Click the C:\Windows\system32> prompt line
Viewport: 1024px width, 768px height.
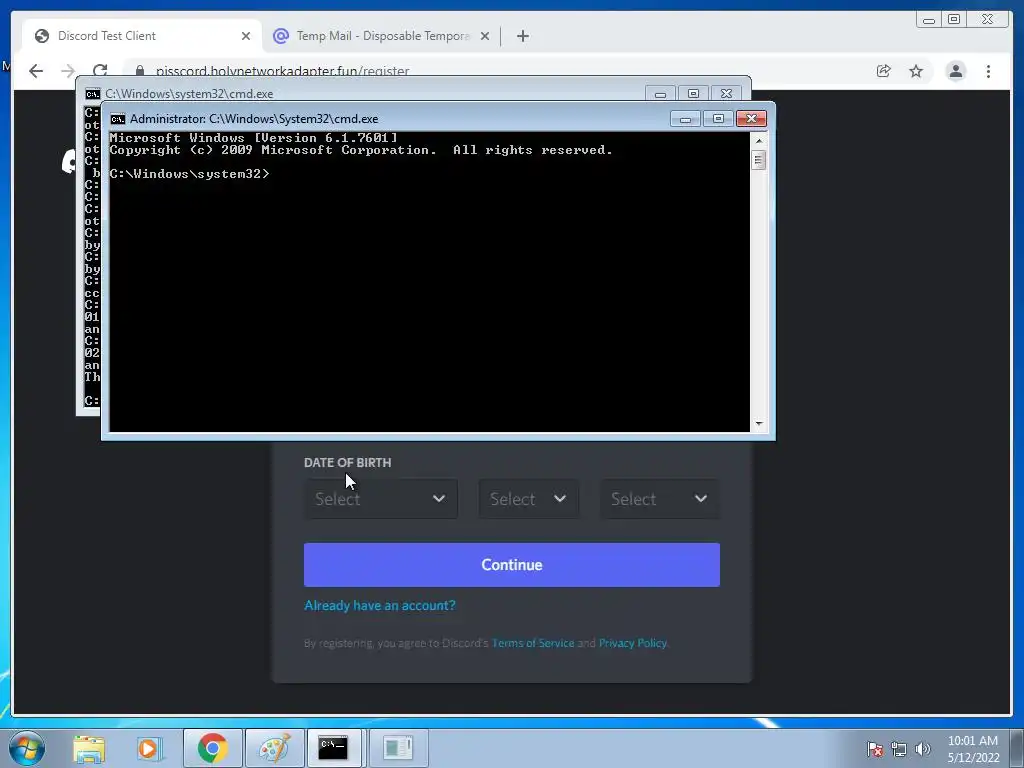coord(189,174)
